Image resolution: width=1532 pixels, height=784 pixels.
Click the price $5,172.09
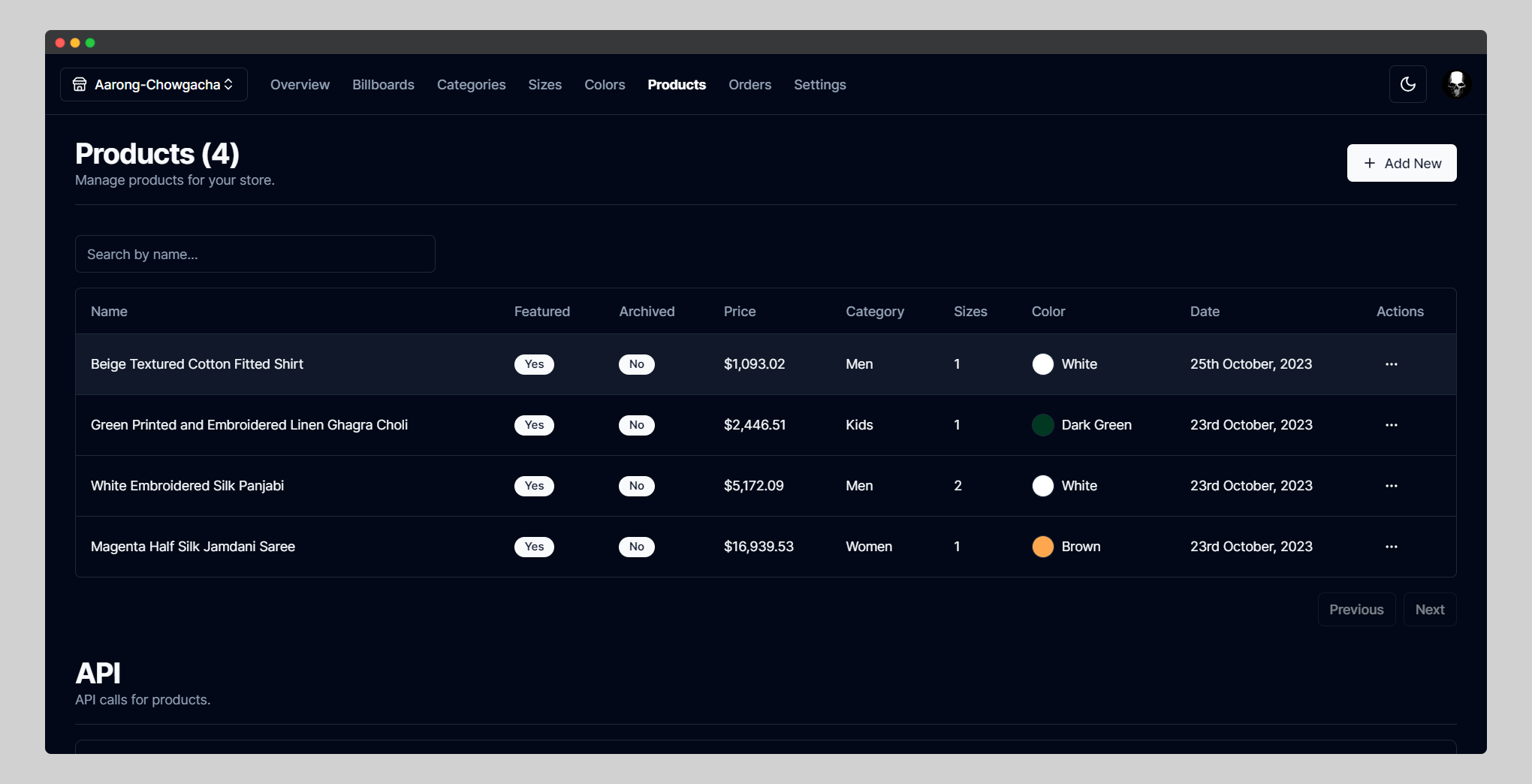tap(753, 486)
